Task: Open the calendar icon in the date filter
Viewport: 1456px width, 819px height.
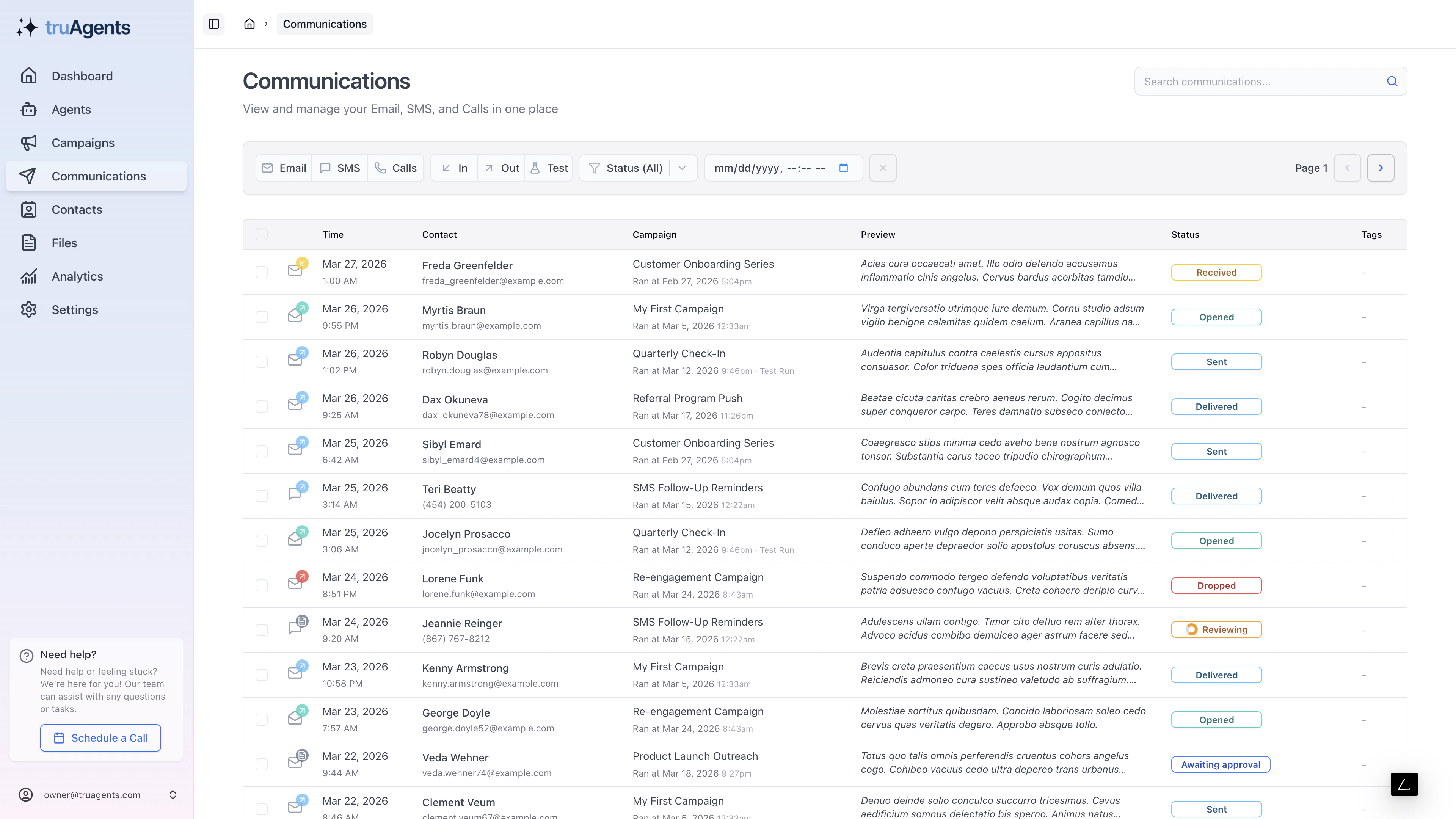Action: (x=844, y=168)
